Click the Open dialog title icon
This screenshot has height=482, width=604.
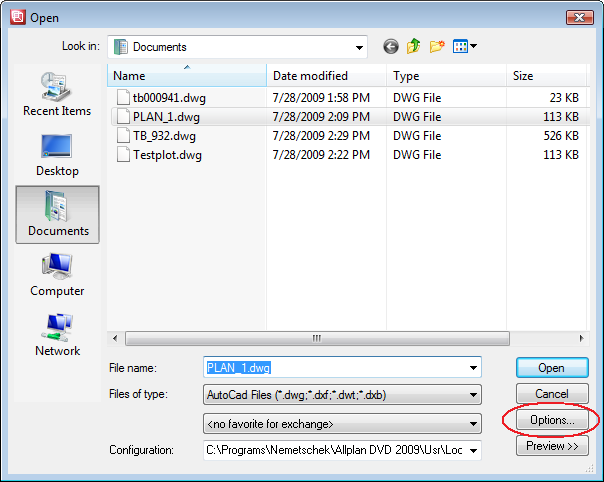tap(18, 17)
